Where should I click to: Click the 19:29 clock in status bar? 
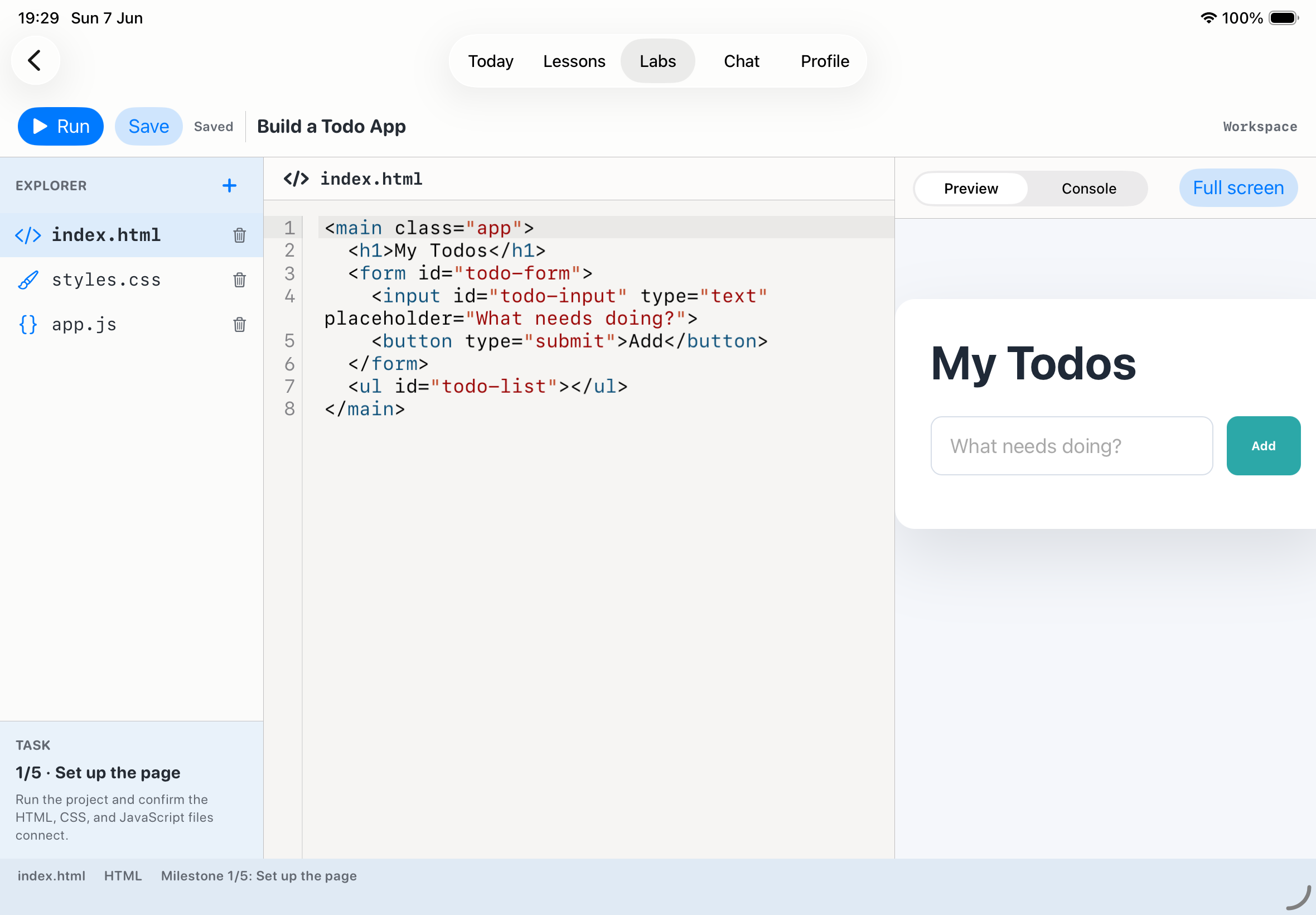38,18
